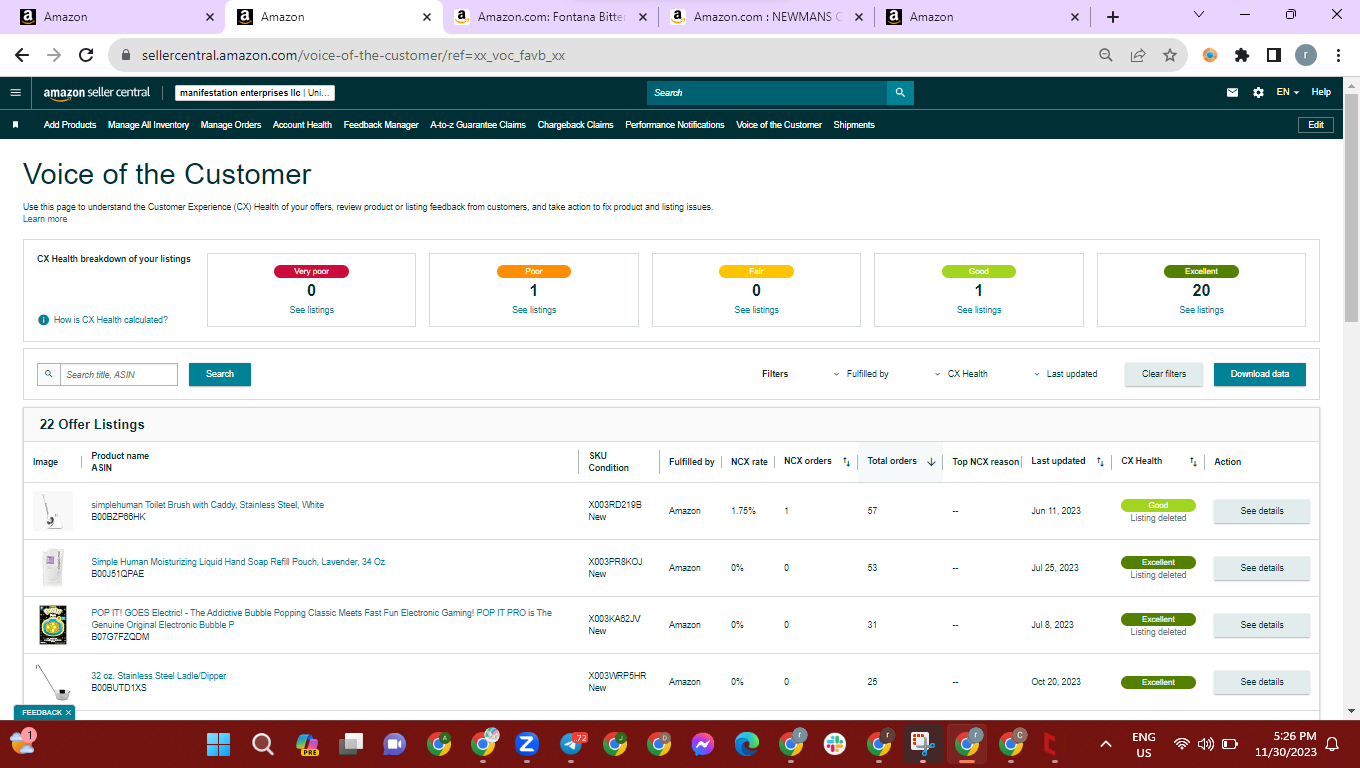Open the Learn more link

(x=45, y=219)
